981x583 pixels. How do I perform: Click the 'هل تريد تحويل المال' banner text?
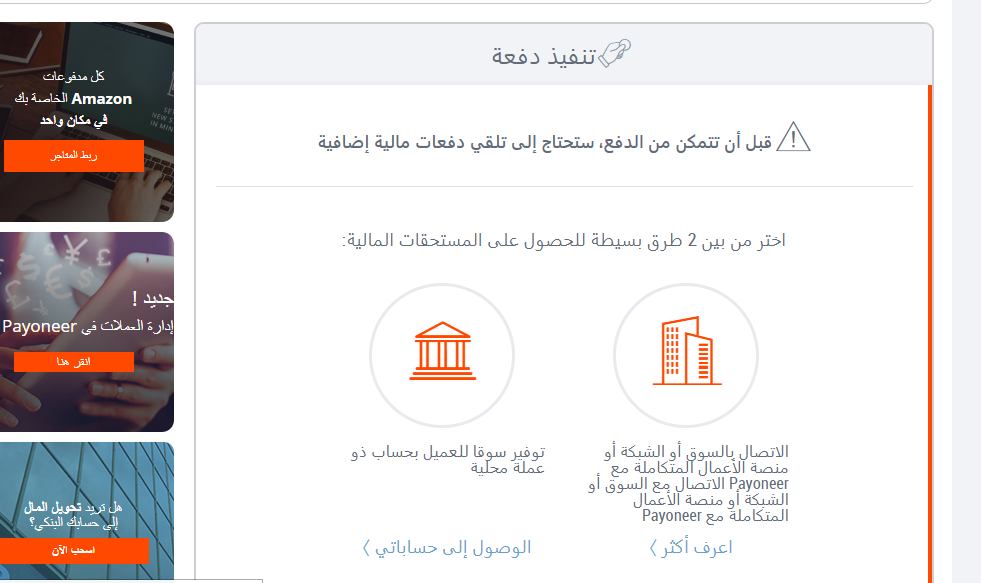pyautogui.click(x=73, y=515)
